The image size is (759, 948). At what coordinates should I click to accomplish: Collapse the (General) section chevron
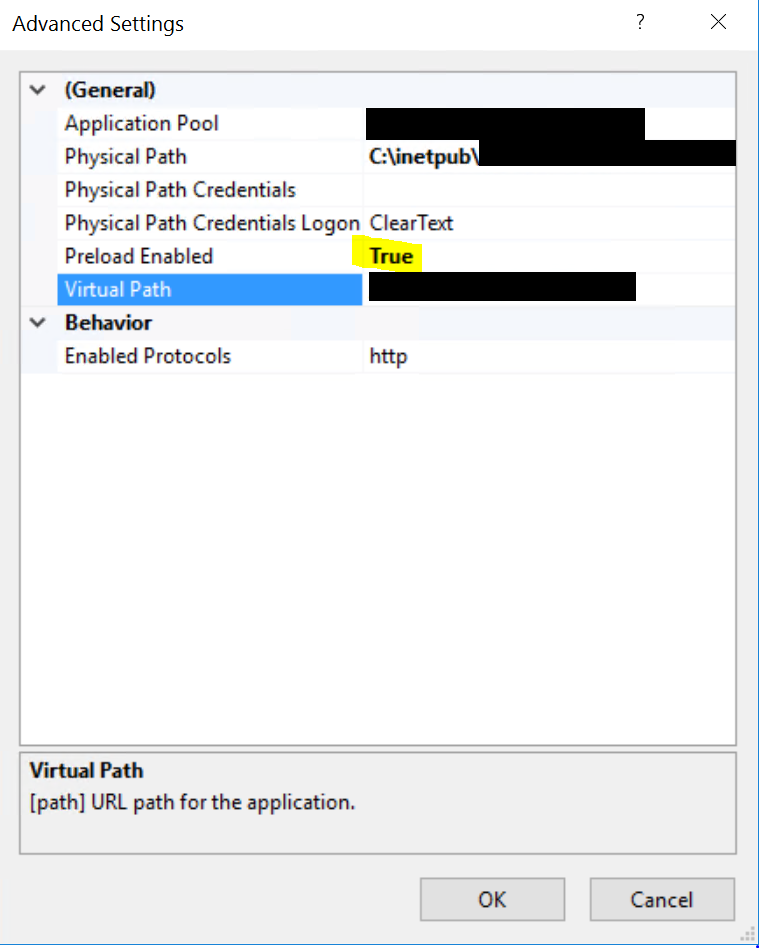(x=37, y=91)
